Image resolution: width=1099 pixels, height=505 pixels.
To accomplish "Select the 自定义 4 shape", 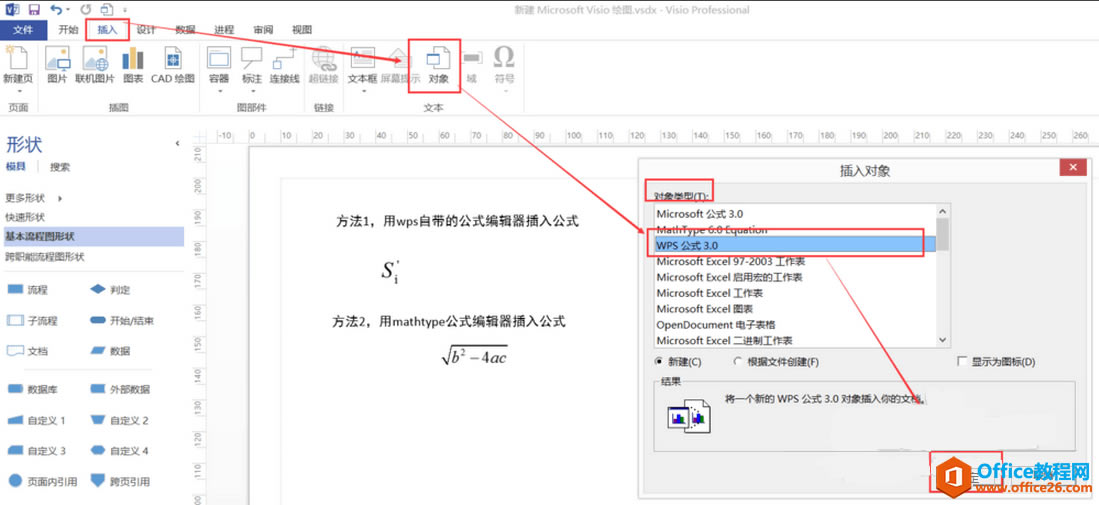I will tap(119, 450).
